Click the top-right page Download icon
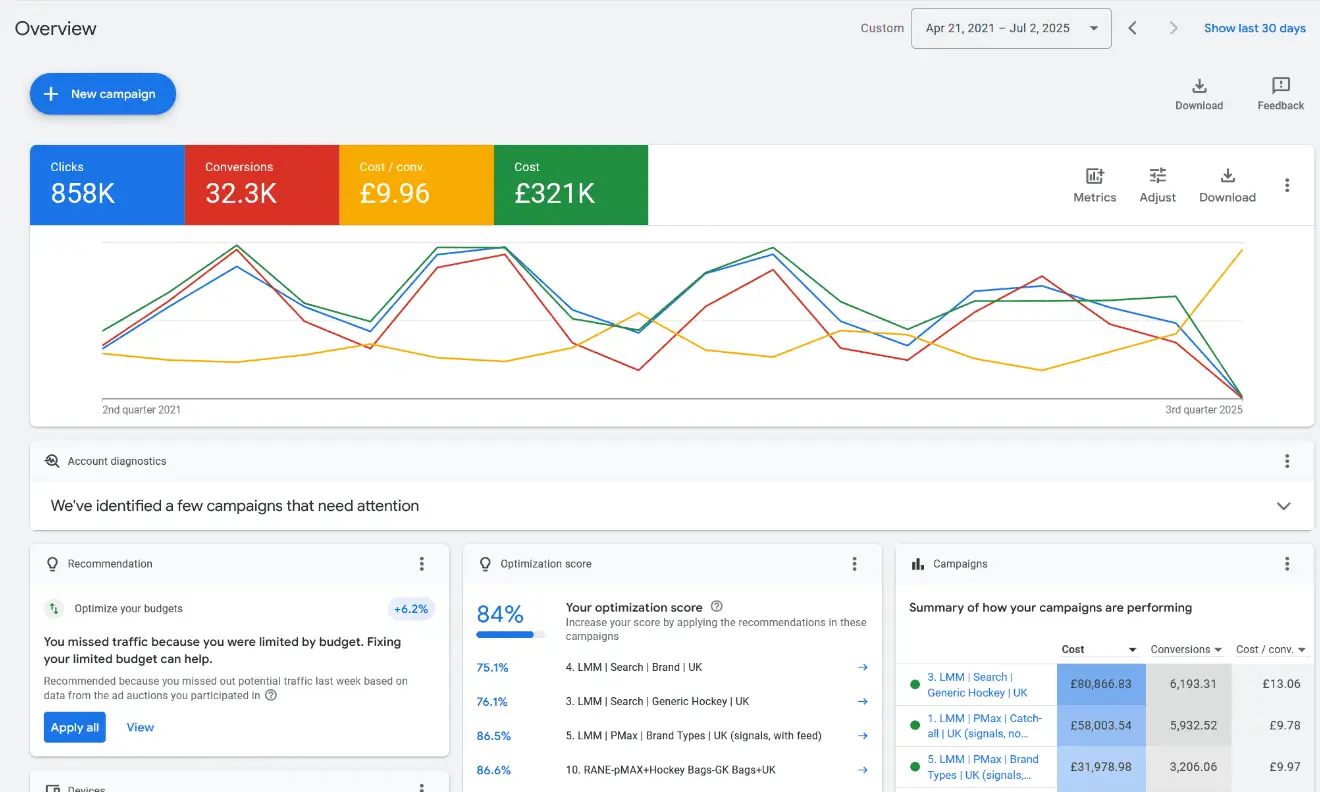 point(1199,86)
